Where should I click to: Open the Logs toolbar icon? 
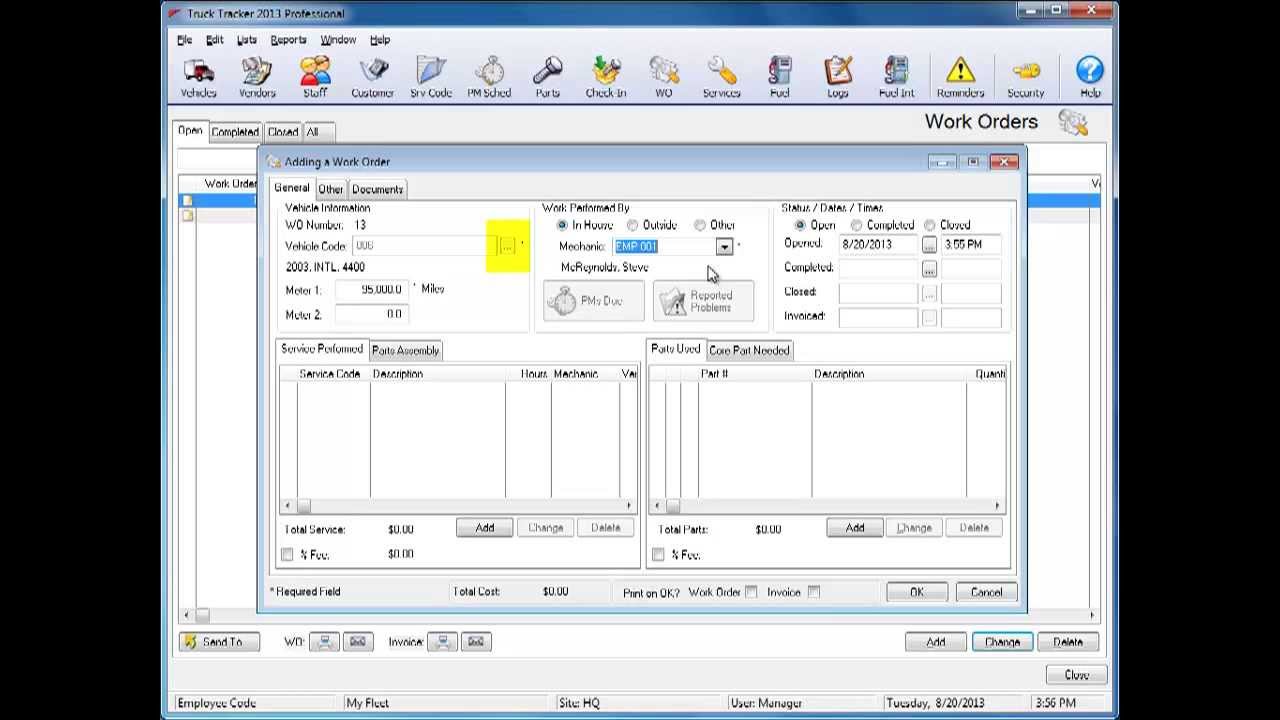coord(838,78)
